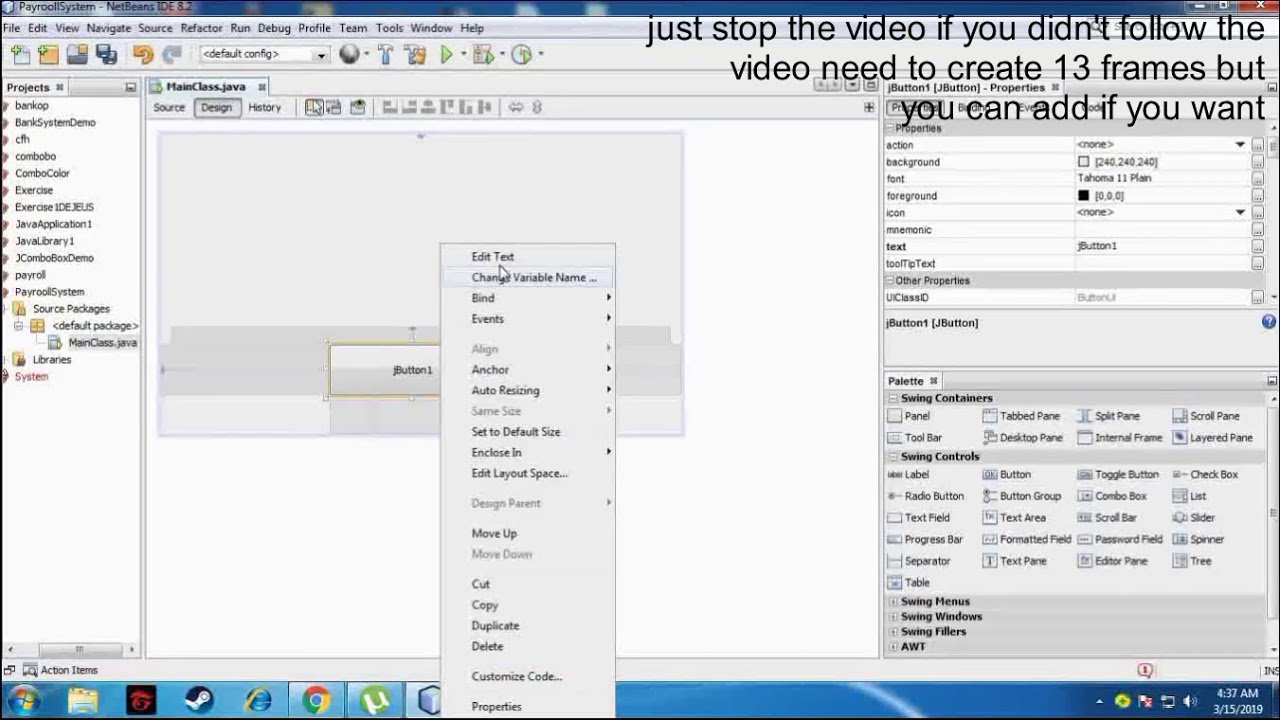The height and width of the screenshot is (720, 1280).
Task: Expand the Swing Fillers palette category
Action: [x=892, y=632]
